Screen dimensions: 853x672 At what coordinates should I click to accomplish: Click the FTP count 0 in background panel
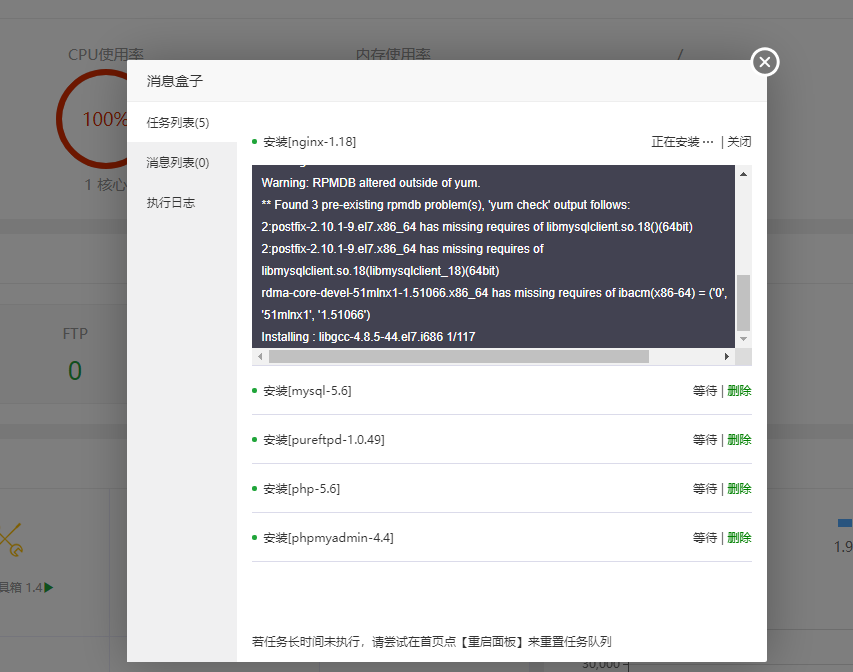coord(75,371)
